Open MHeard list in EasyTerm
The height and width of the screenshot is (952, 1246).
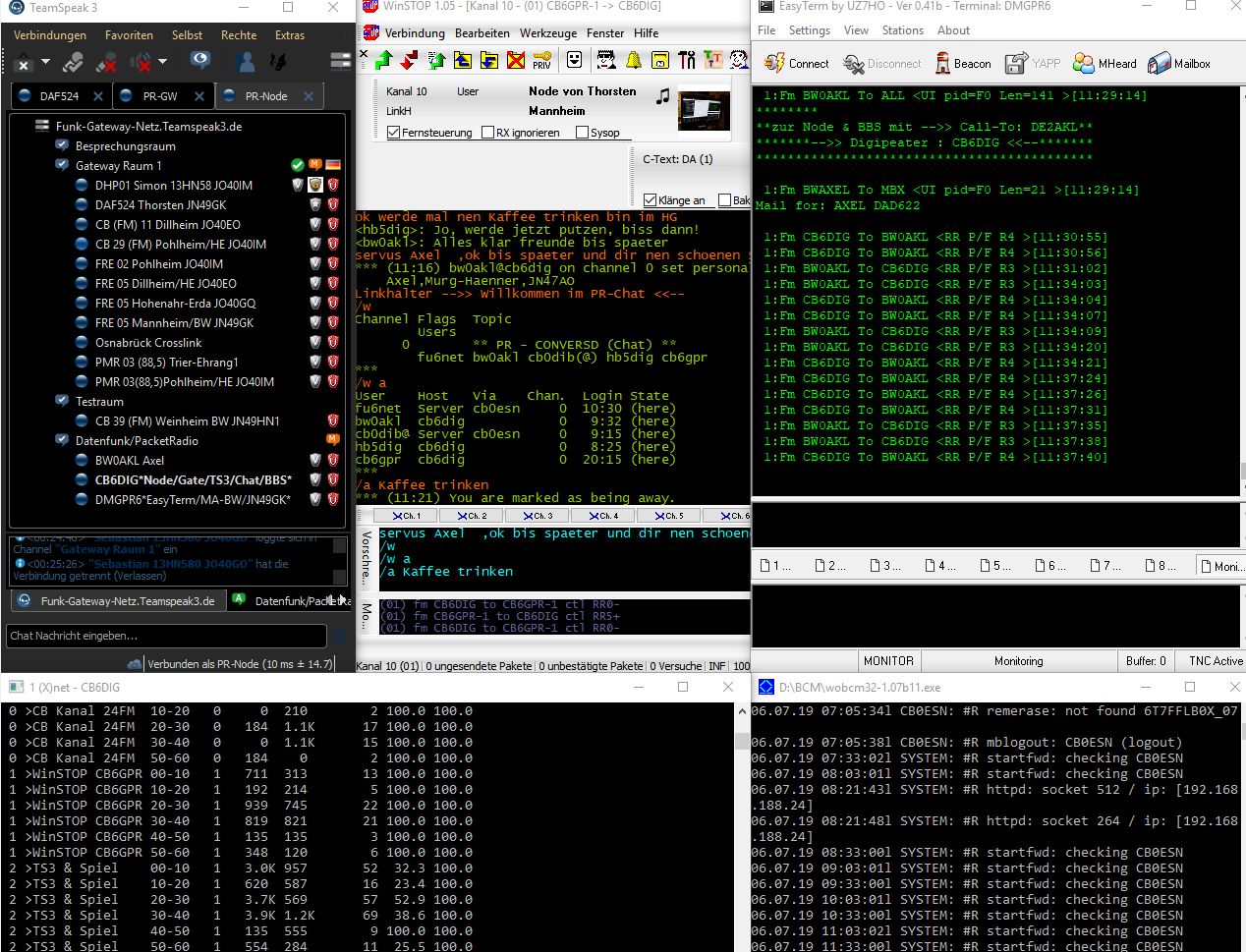click(1104, 64)
